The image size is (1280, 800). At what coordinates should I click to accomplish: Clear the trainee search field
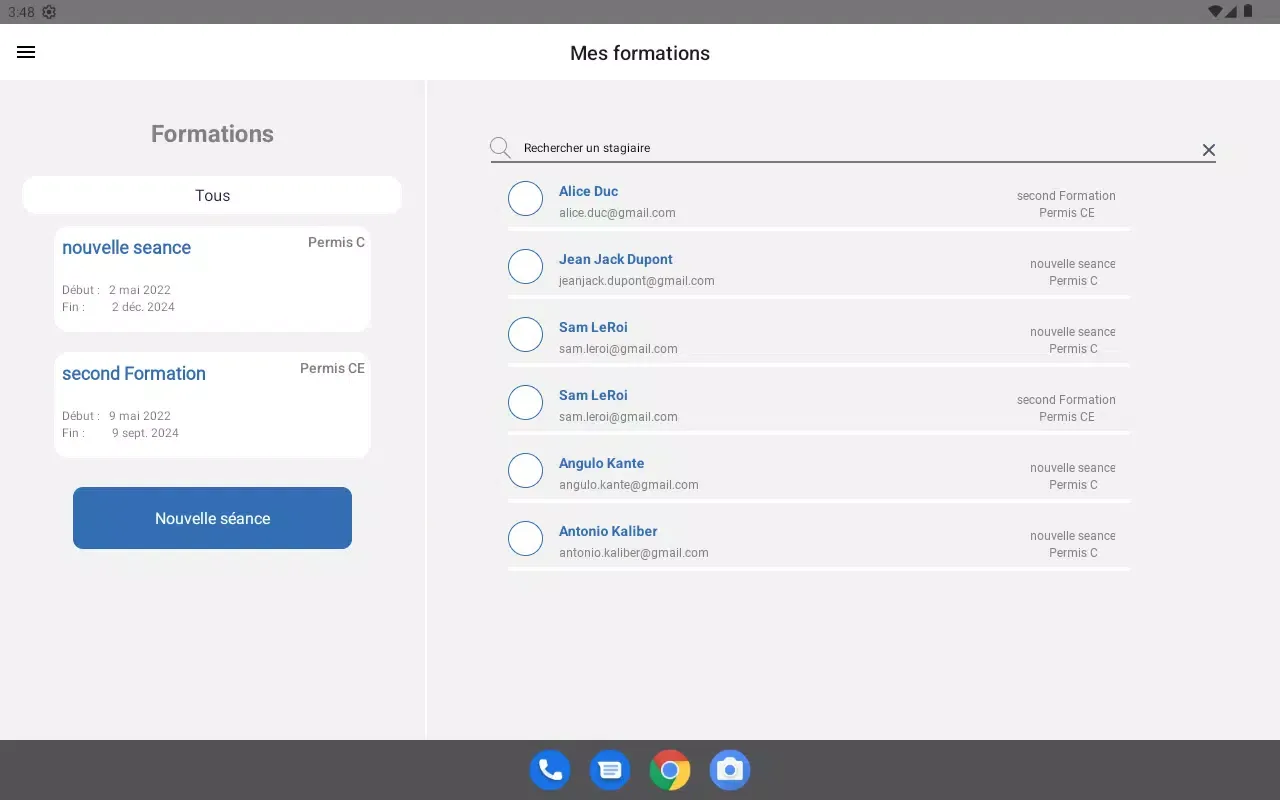1208,150
